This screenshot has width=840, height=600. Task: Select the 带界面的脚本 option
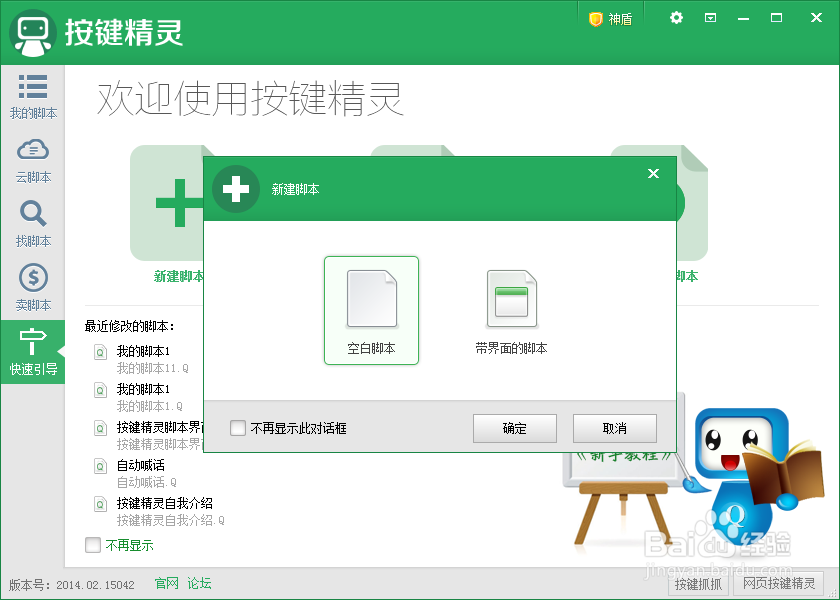pos(511,312)
